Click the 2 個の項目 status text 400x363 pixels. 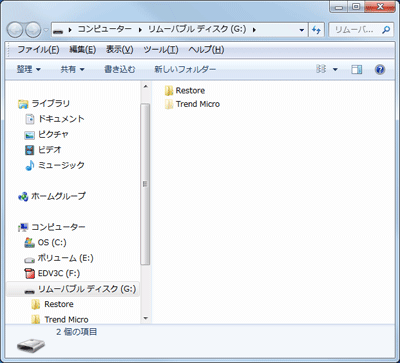76,332
